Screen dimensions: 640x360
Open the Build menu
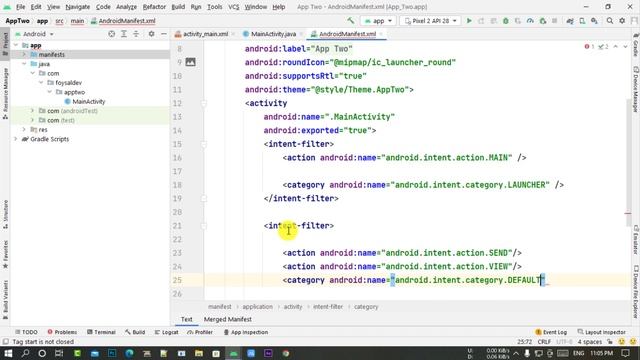pos(178,7)
